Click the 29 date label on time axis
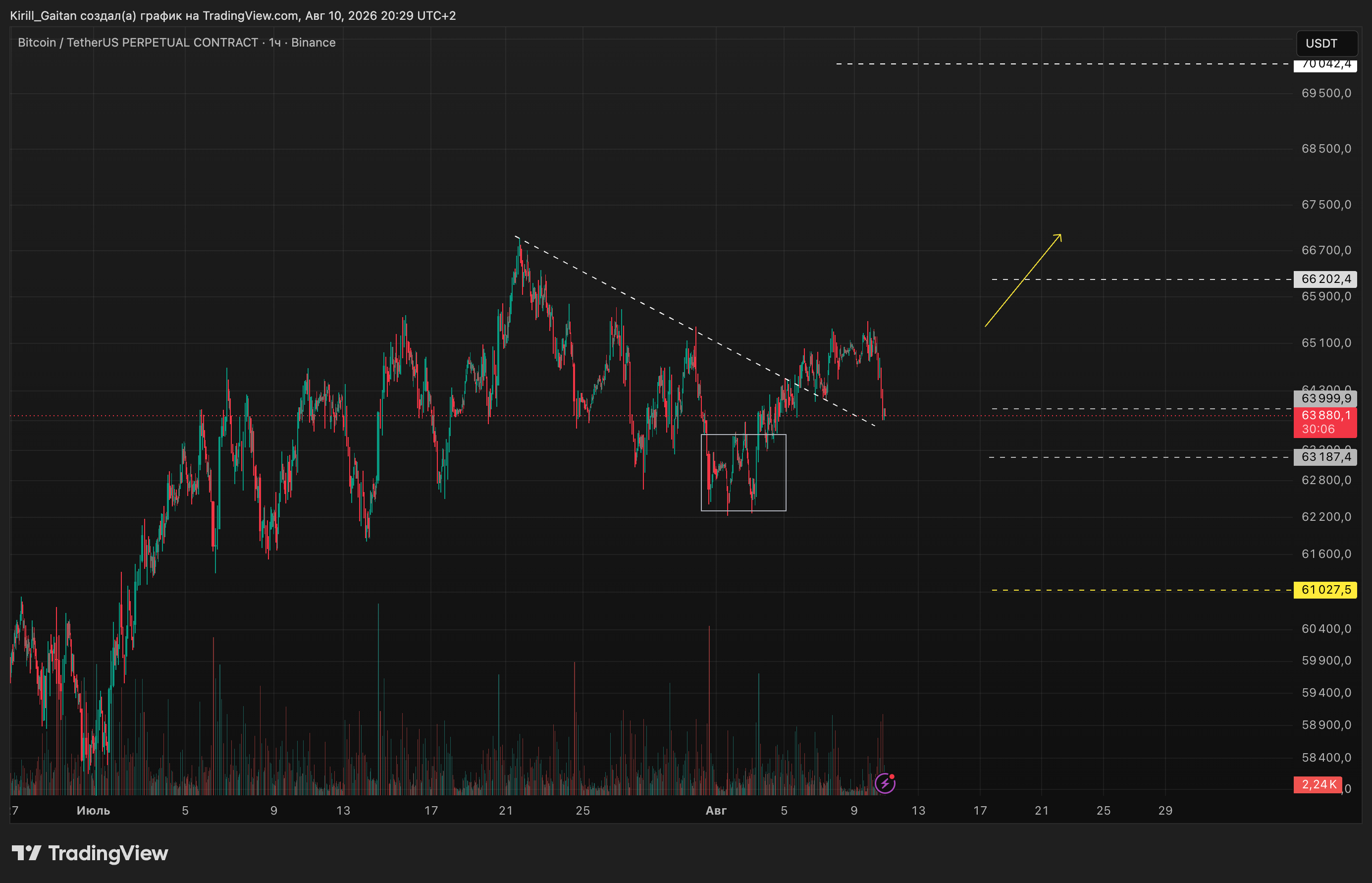The height and width of the screenshot is (883, 1372). click(1165, 811)
